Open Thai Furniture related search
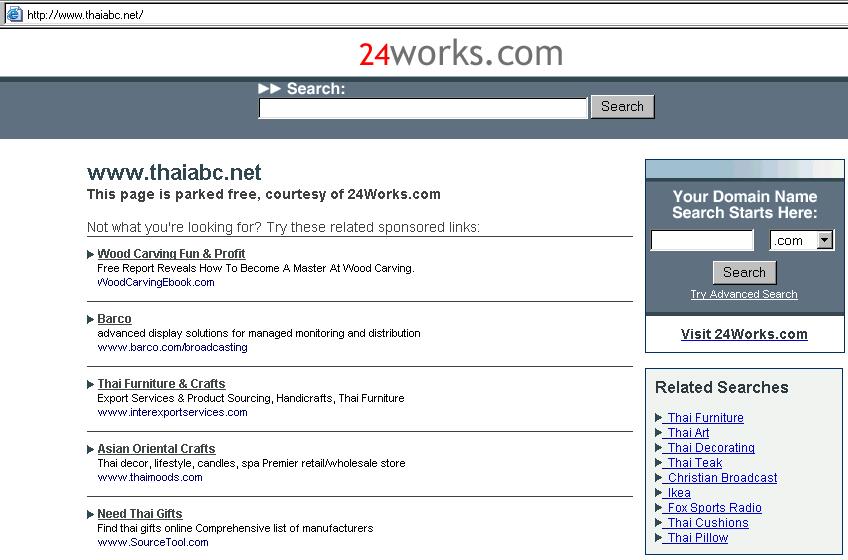Viewport: 848px width, 560px height. 705,418
